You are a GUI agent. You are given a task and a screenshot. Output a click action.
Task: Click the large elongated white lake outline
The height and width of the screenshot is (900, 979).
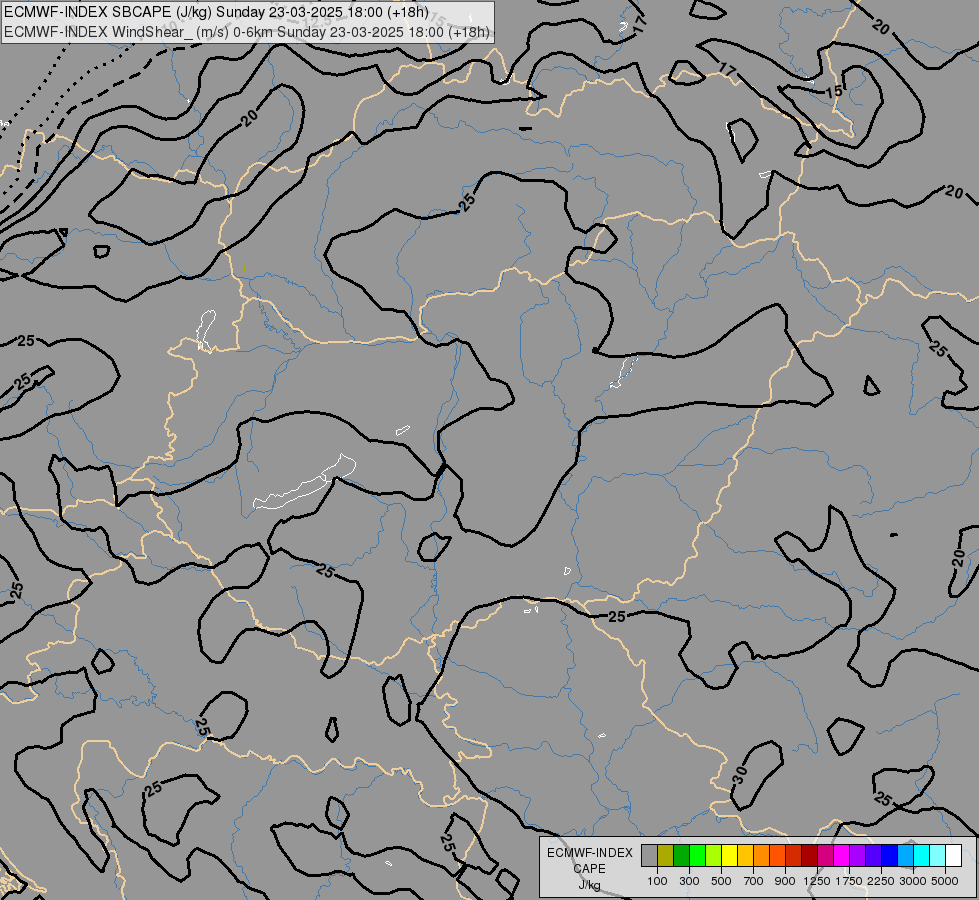[305, 483]
